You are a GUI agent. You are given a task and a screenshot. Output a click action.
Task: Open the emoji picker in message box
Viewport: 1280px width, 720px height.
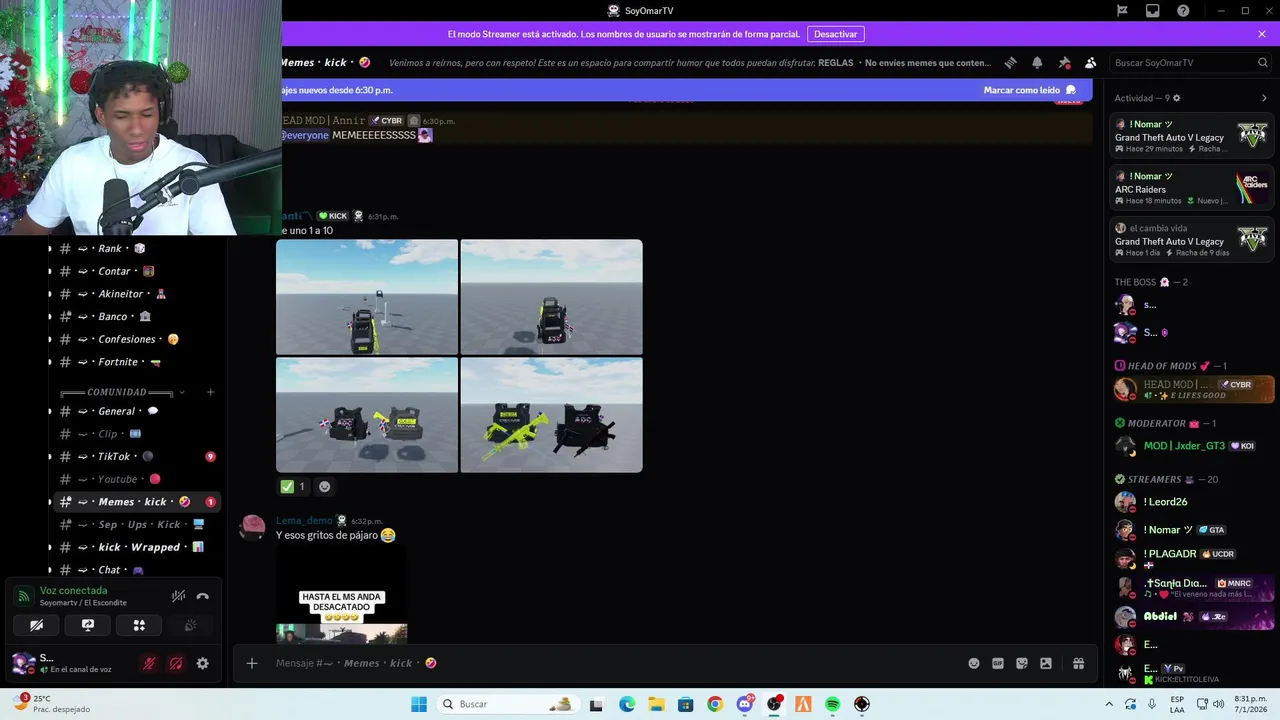point(974,663)
